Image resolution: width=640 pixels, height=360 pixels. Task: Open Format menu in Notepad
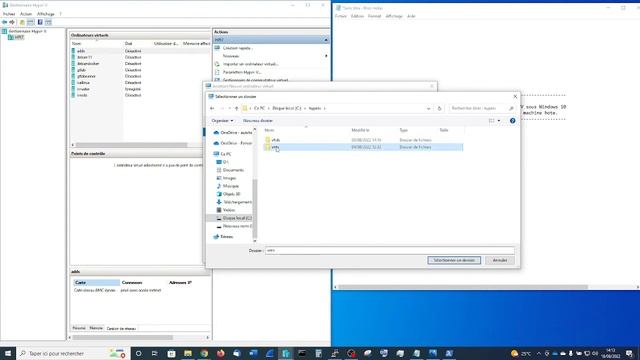[x=374, y=16]
